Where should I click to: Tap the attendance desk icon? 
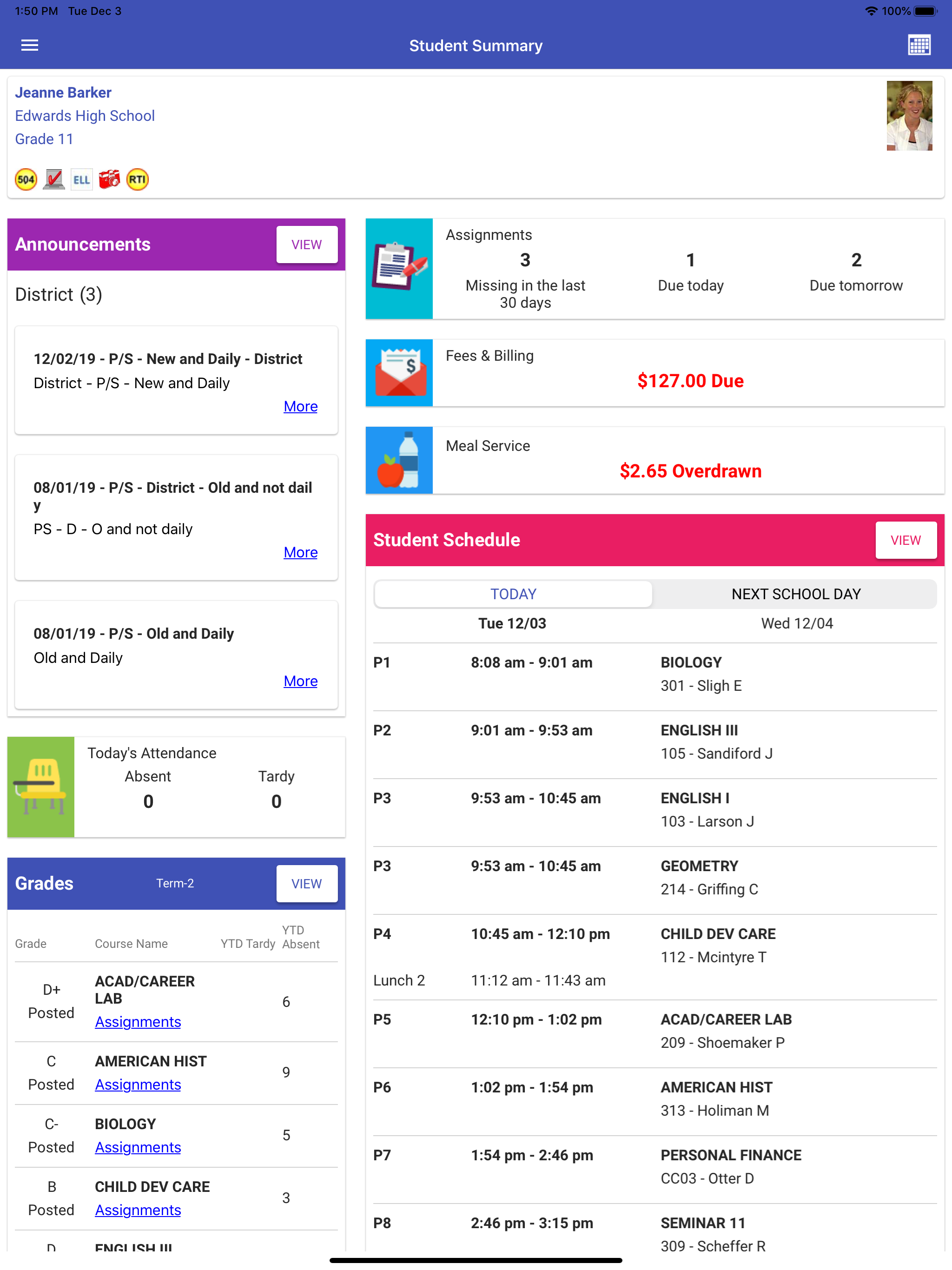(41, 787)
